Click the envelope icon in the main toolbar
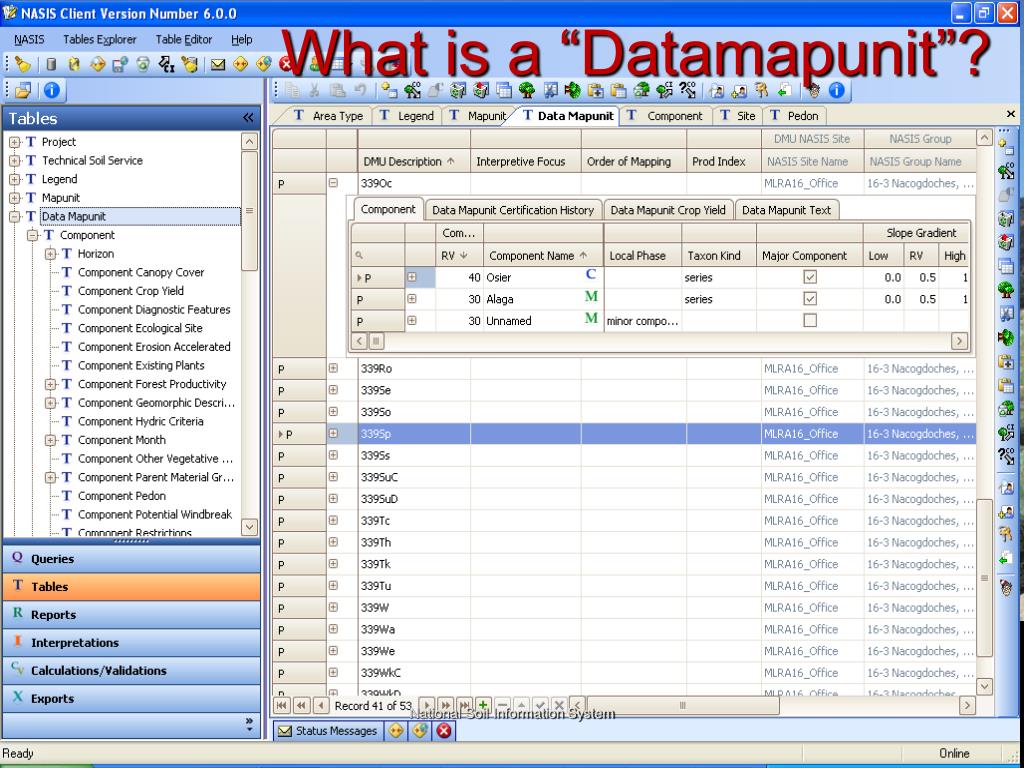The height and width of the screenshot is (768, 1024). pyautogui.click(x=217, y=64)
